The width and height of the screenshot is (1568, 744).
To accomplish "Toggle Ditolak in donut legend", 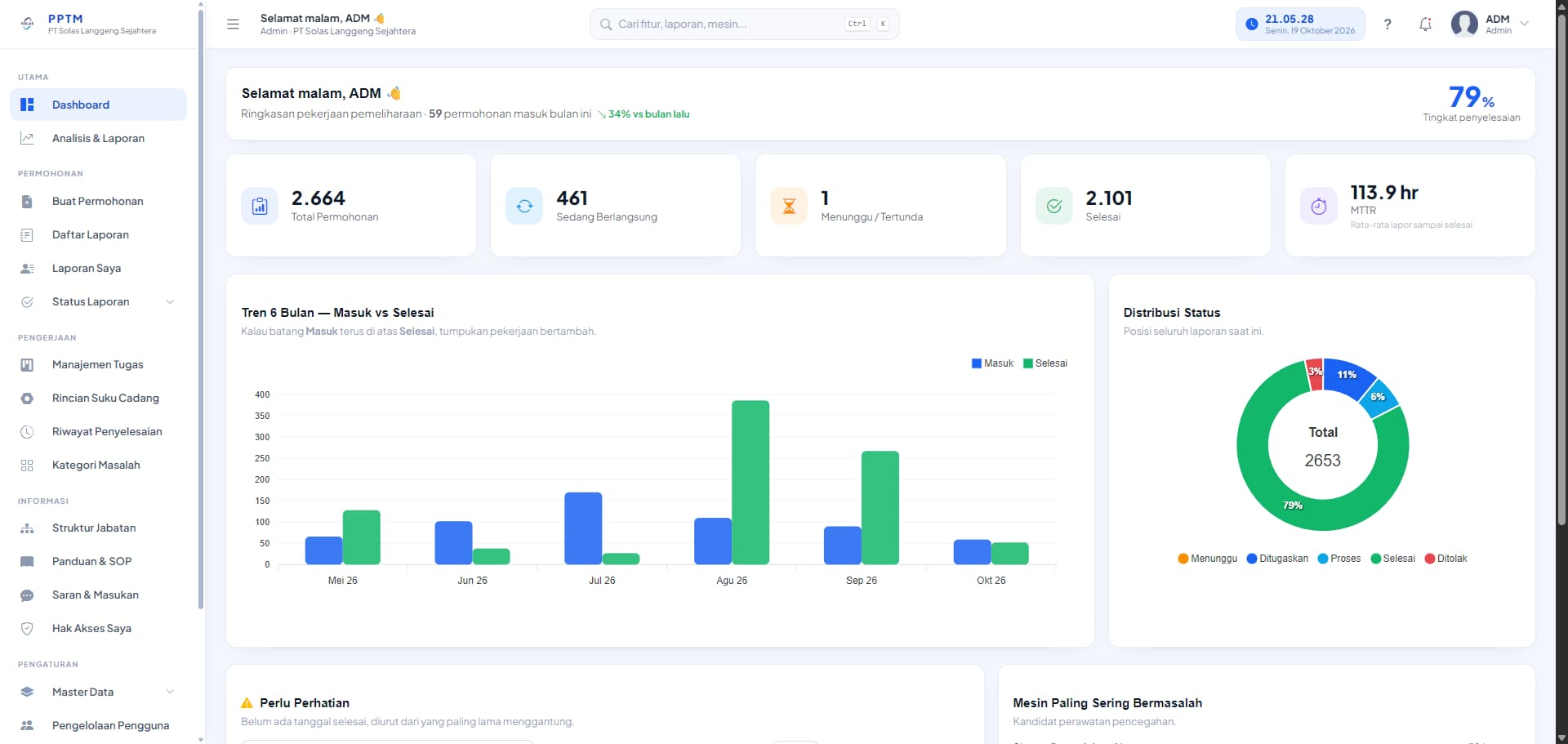I will (x=1446, y=559).
